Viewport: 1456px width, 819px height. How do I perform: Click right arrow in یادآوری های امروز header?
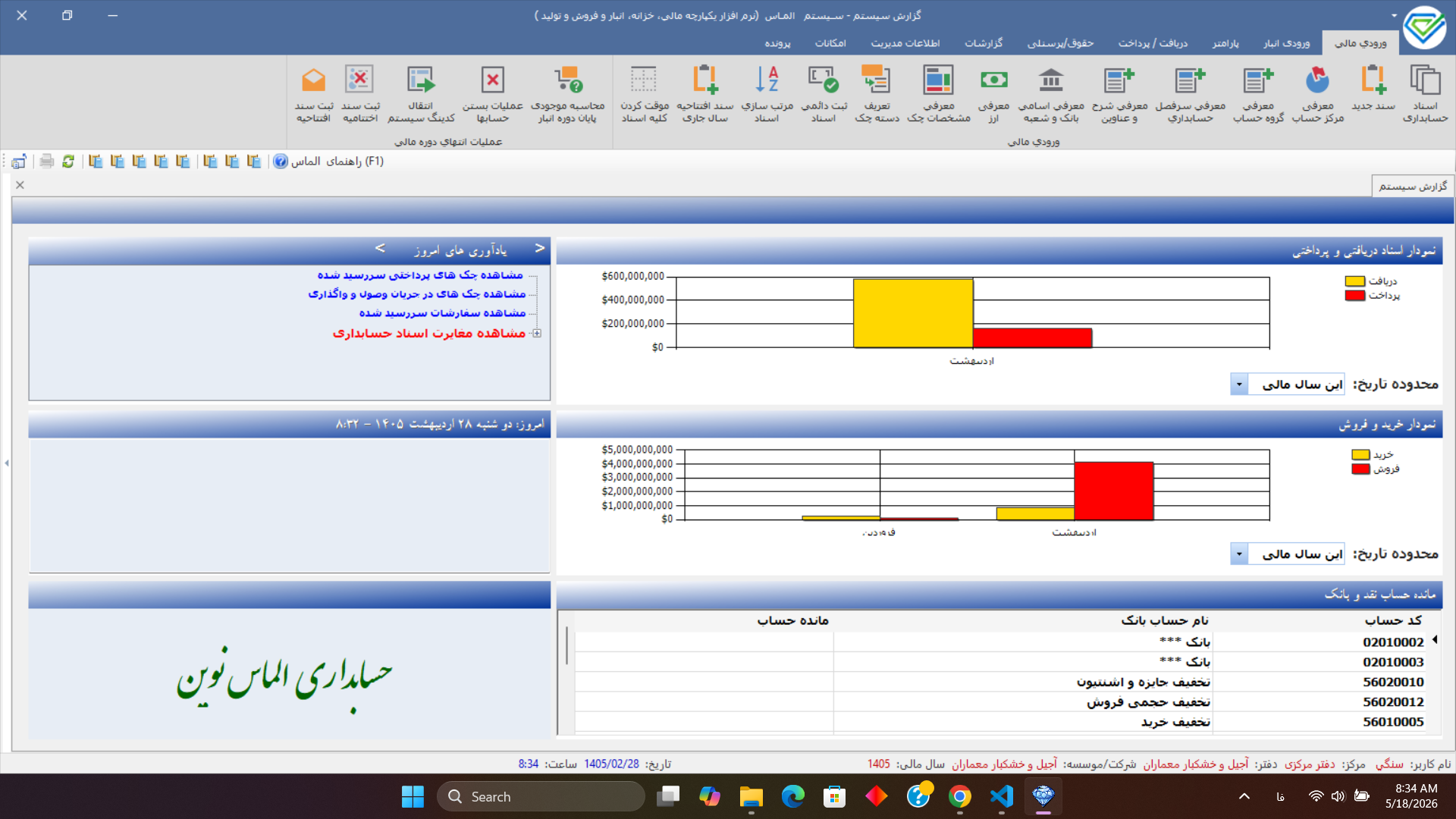[x=540, y=248]
